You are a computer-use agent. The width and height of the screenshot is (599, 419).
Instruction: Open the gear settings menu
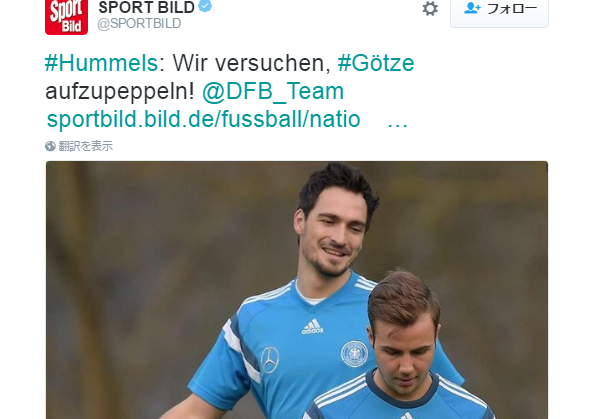coord(430,8)
